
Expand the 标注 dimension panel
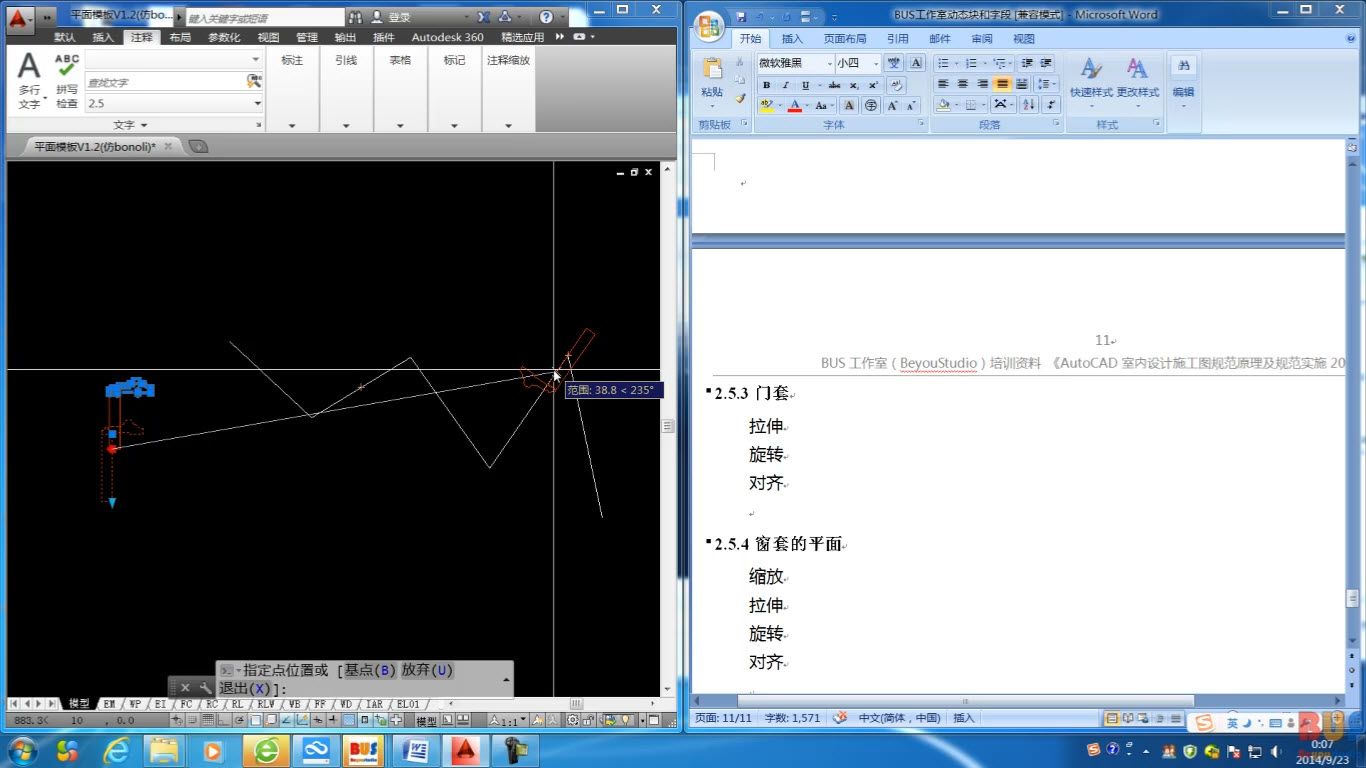pyautogui.click(x=292, y=126)
